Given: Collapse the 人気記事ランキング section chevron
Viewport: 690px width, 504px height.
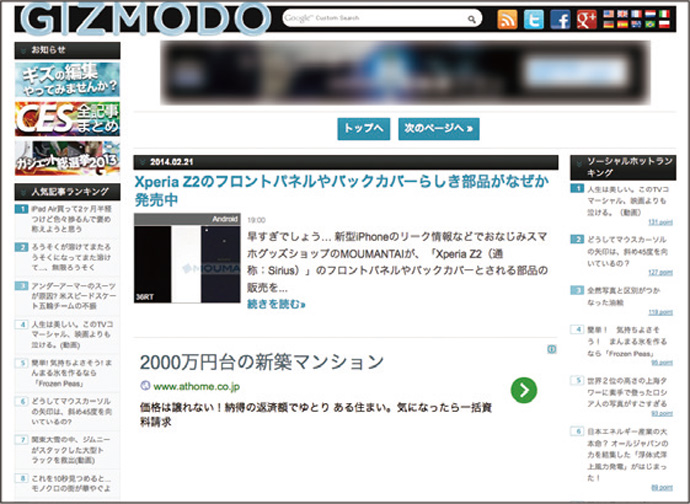Looking at the screenshot, I should [23, 192].
